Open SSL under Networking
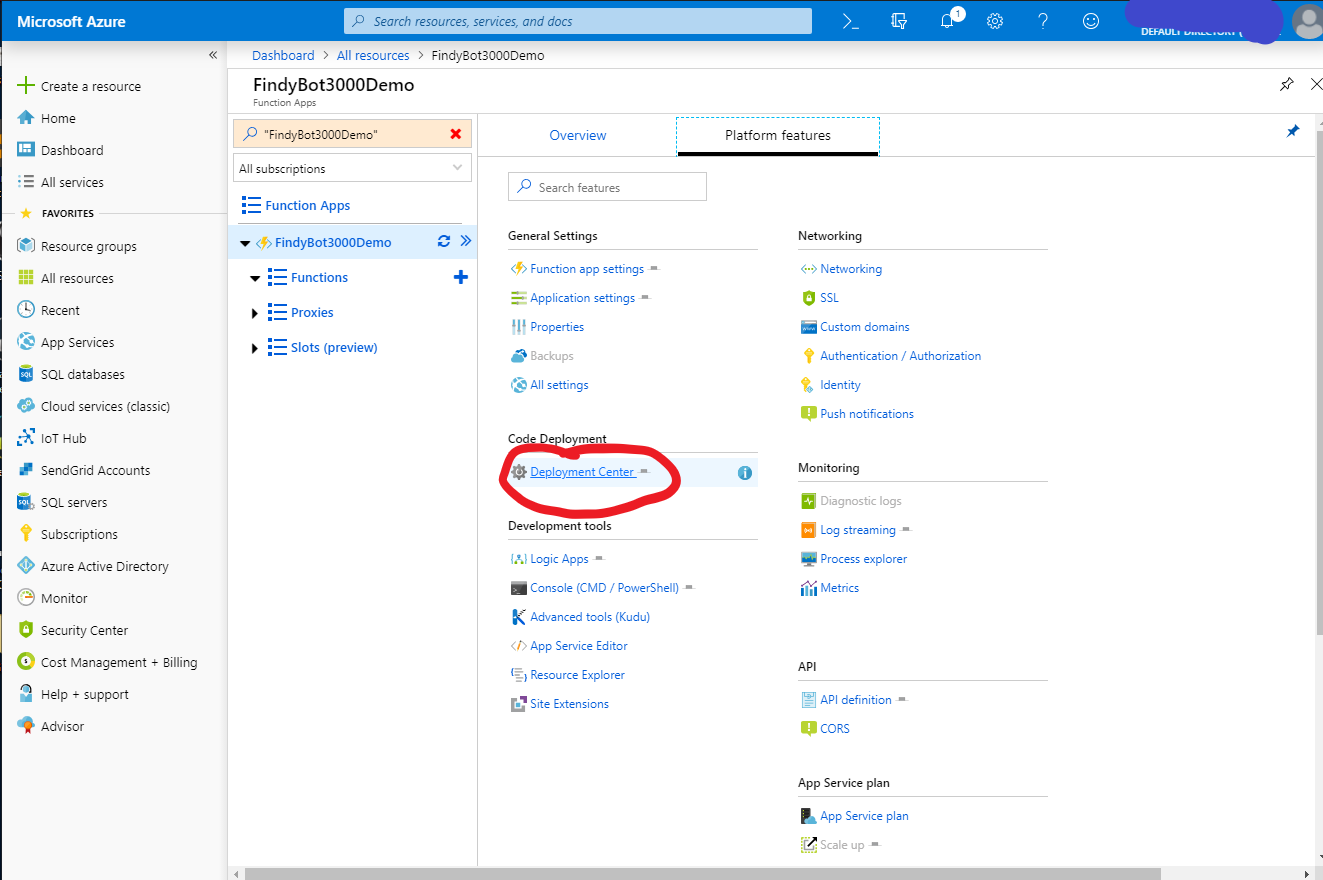 (829, 298)
